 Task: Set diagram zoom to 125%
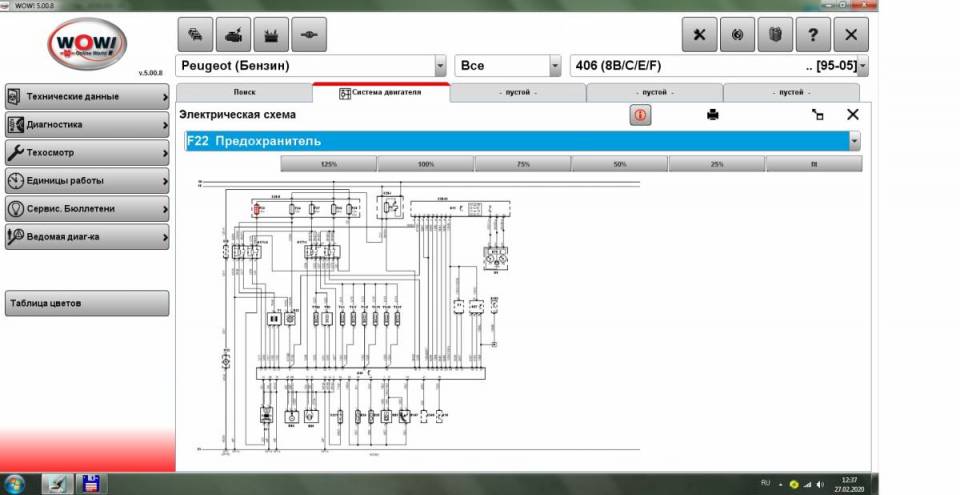(x=328, y=164)
